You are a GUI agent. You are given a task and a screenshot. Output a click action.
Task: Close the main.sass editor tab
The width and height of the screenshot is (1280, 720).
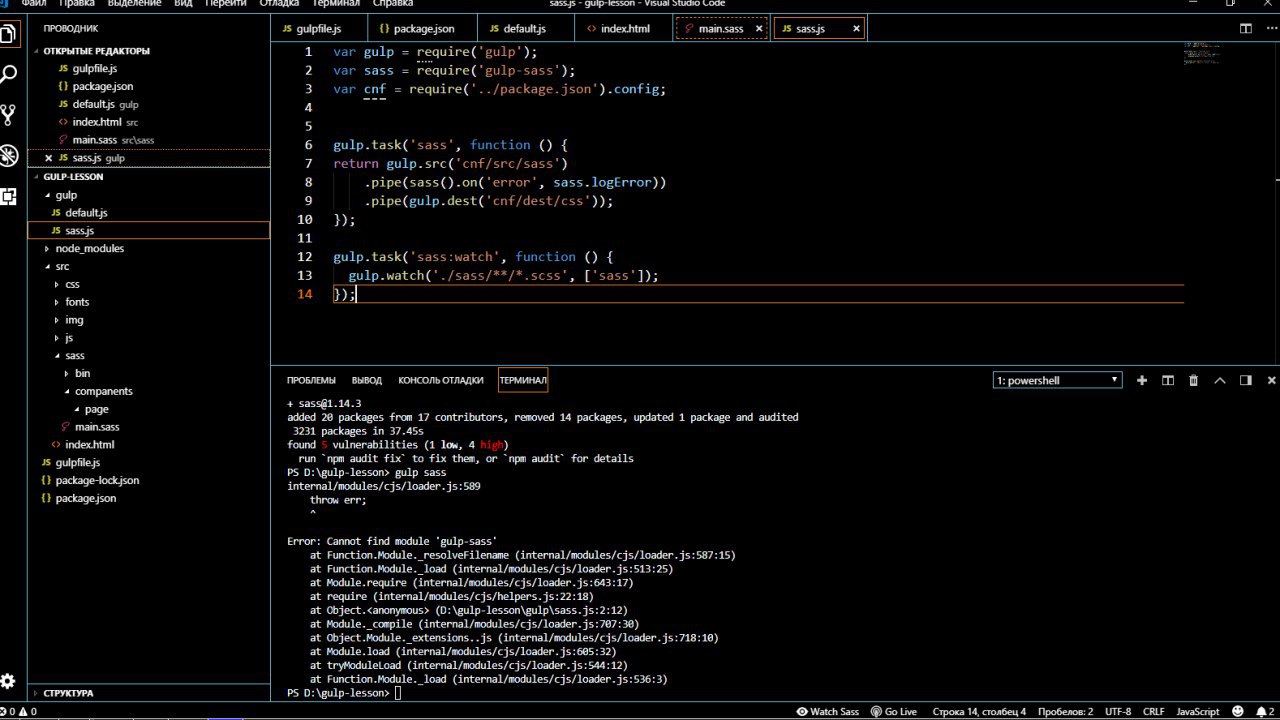[758, 29]
